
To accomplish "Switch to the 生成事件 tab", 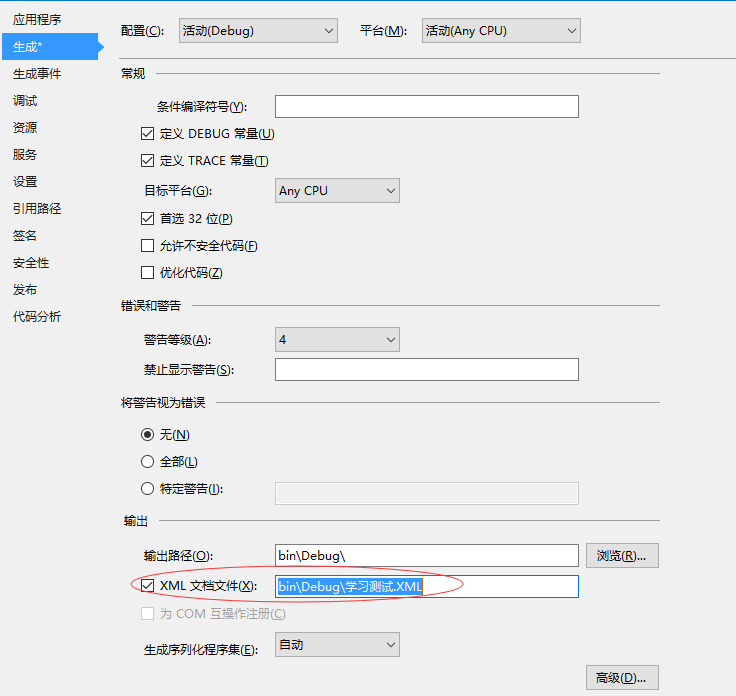I will pyautogui.click(x=37, y=74).
